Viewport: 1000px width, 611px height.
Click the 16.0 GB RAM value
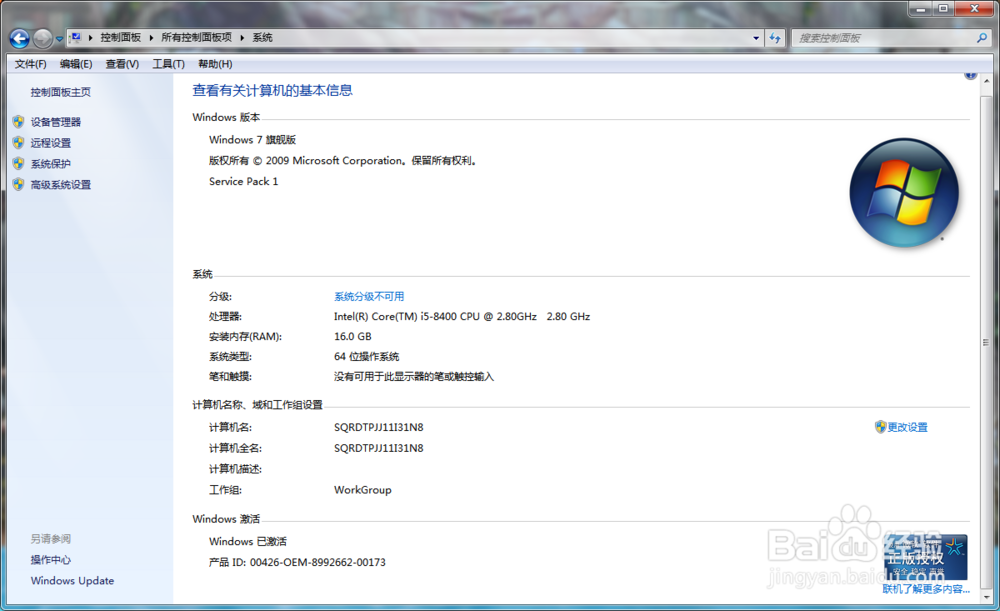click(x=353, y=336)
